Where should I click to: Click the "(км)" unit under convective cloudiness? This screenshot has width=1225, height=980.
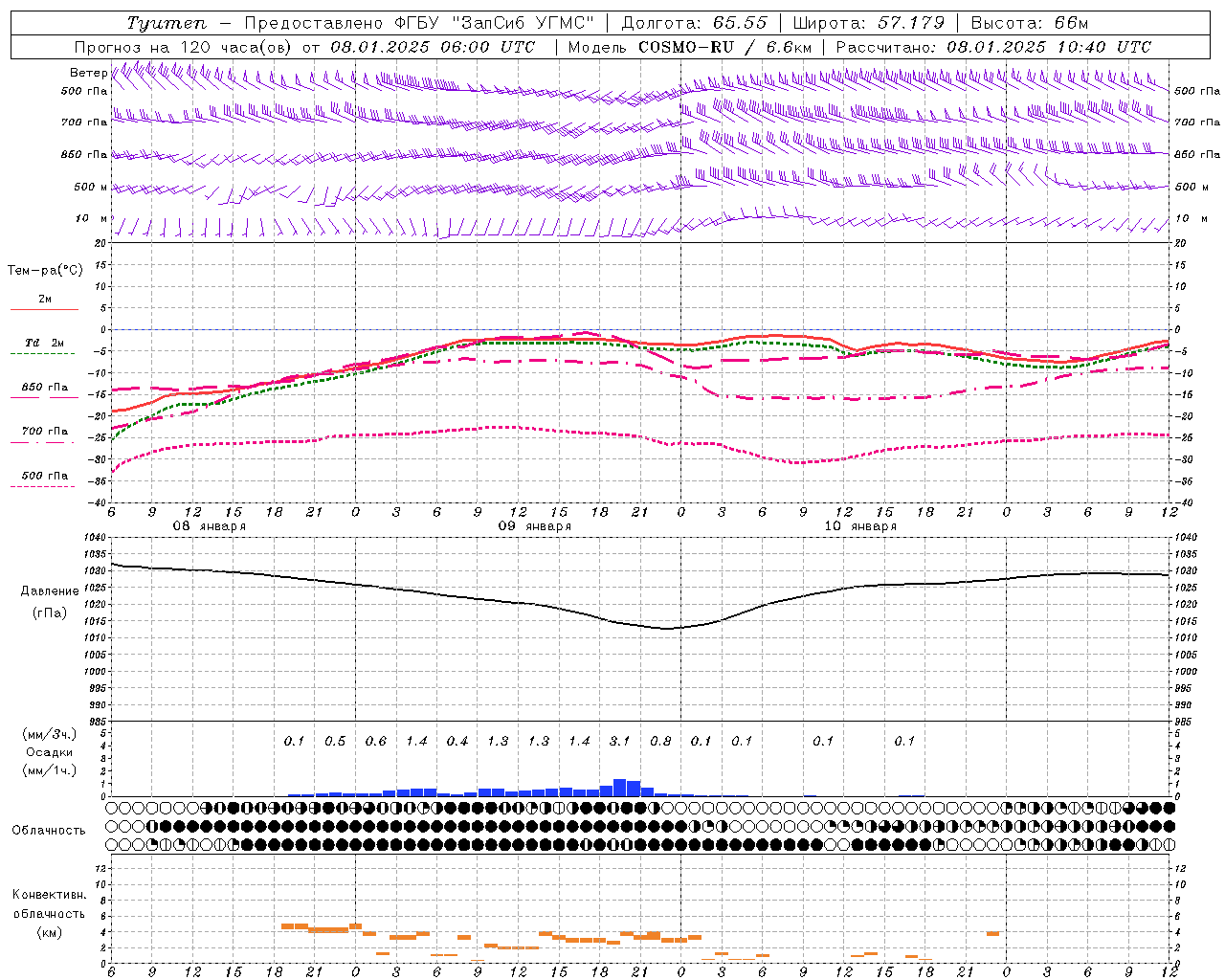coord(50,932)
